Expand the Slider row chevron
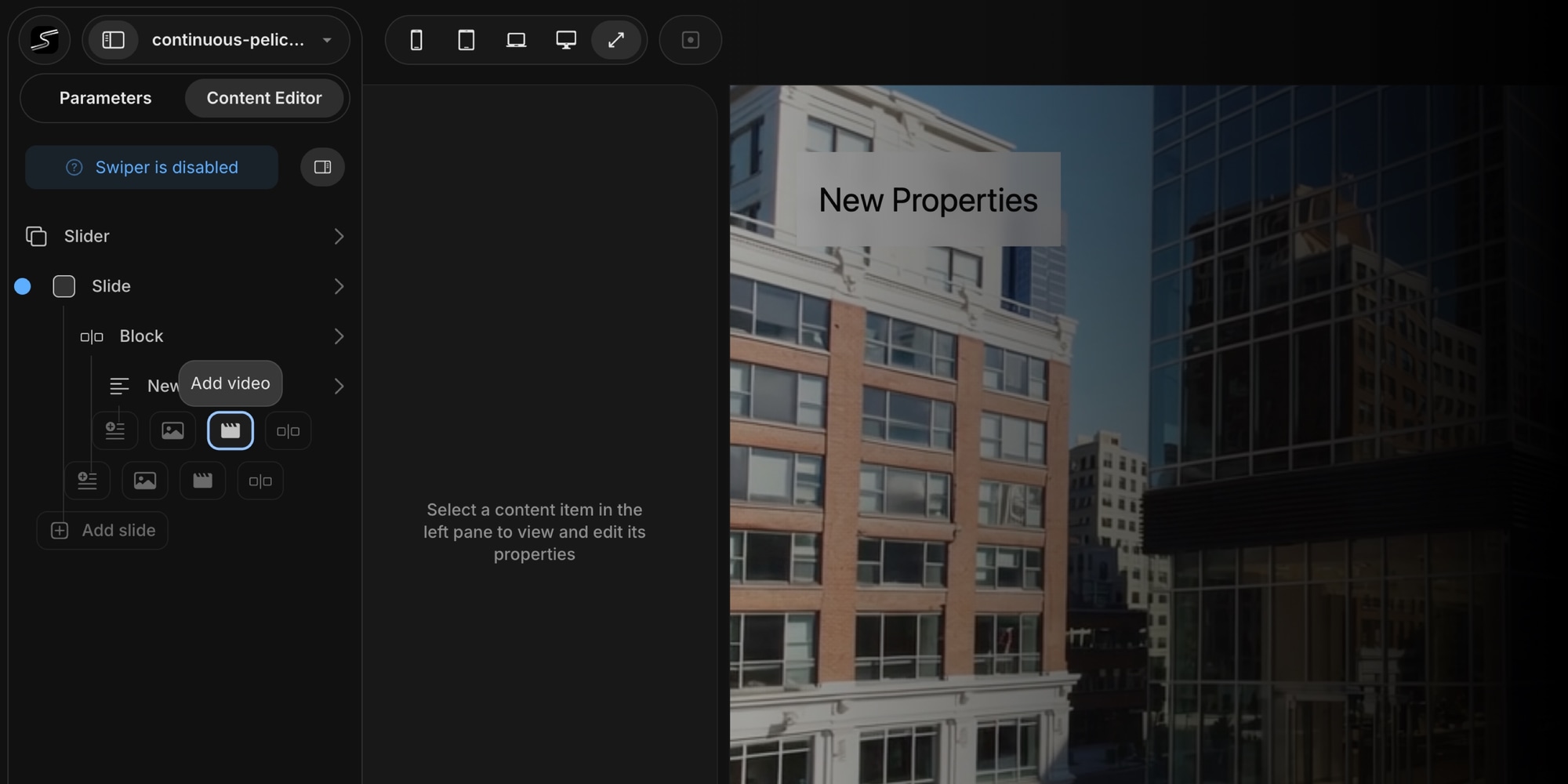 [x=339, y=236]
